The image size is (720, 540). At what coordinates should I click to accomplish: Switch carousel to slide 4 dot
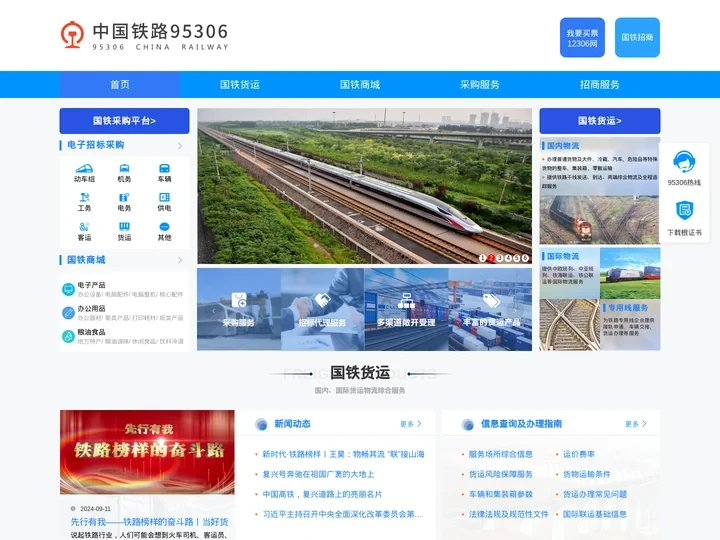(508, 258)
